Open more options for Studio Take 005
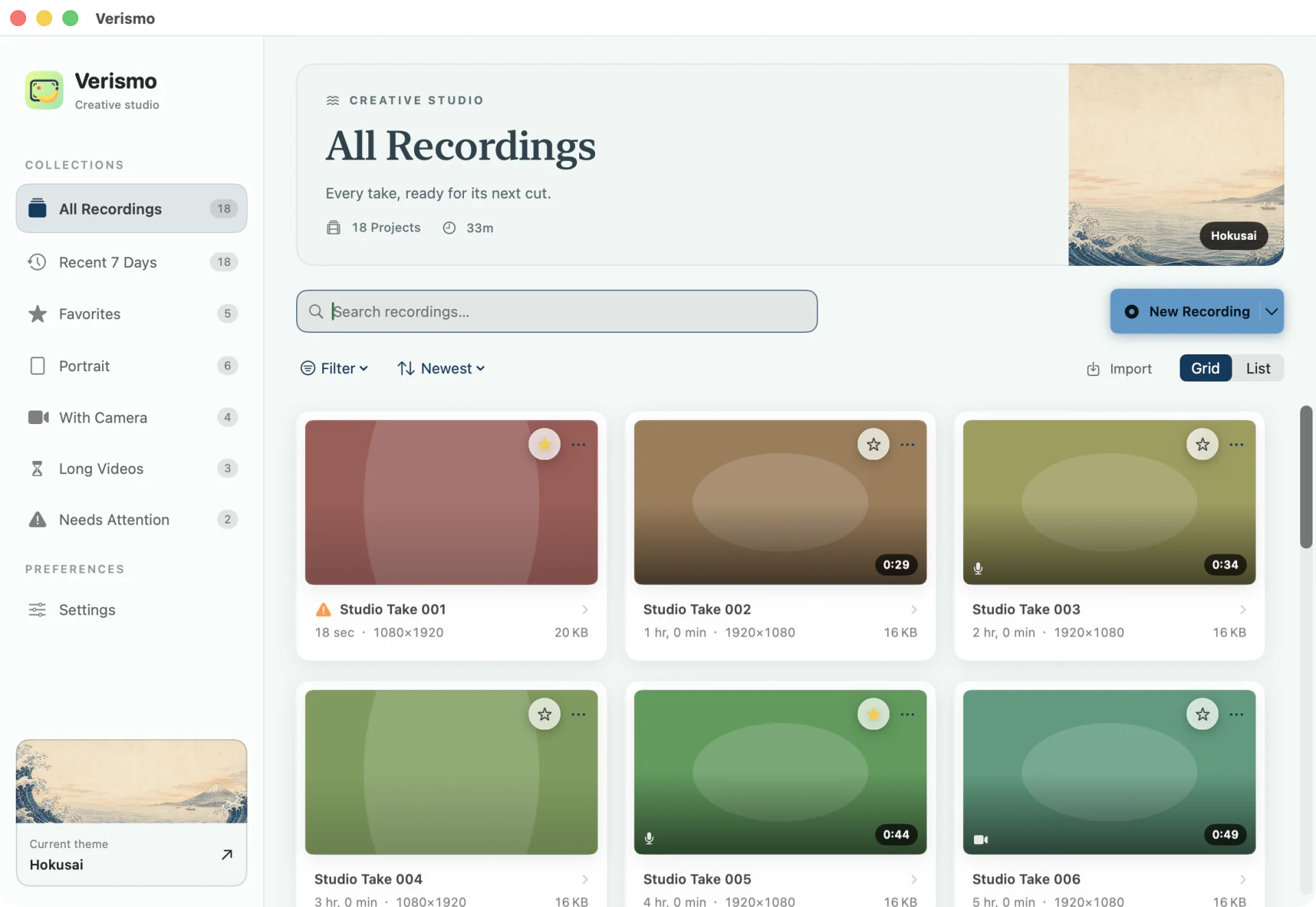 pyautogui.click(x=907, y=715)
